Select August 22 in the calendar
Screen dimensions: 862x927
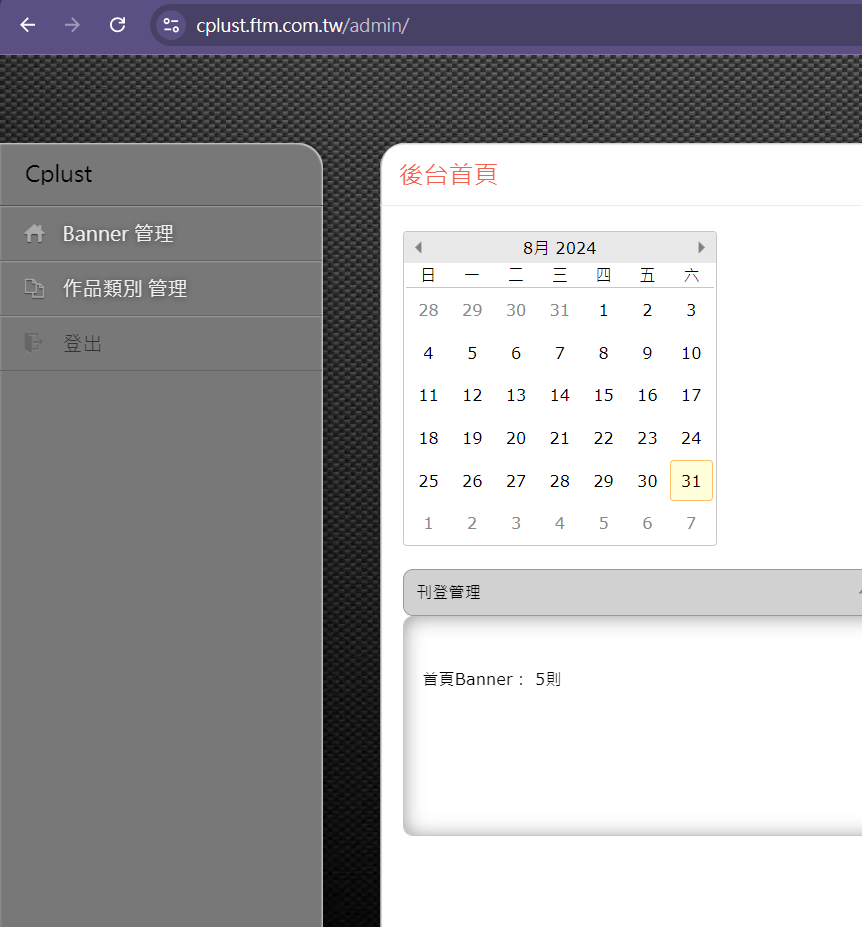(x=603, y=438)
